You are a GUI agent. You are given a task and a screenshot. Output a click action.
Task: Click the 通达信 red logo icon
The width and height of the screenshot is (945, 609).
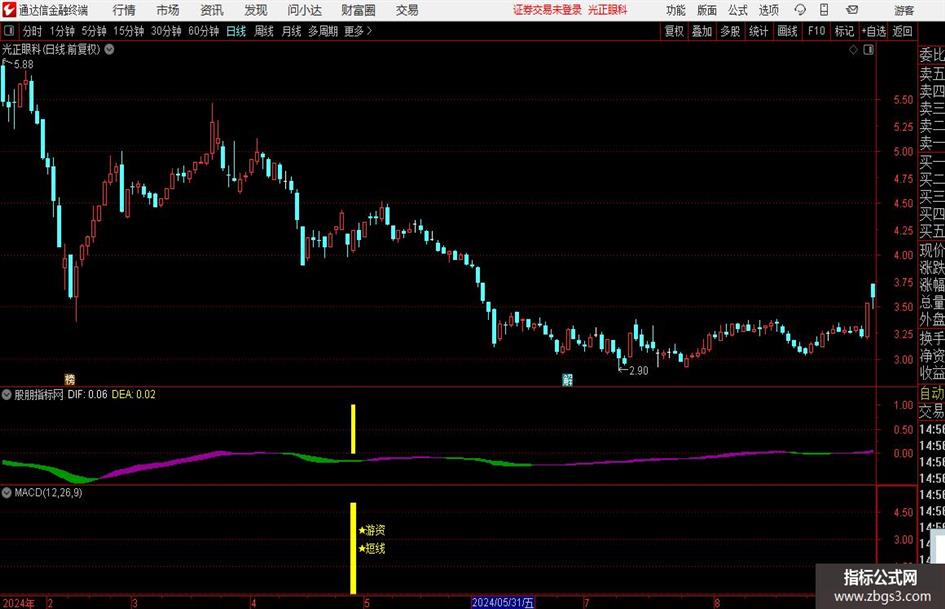(8, 10)
